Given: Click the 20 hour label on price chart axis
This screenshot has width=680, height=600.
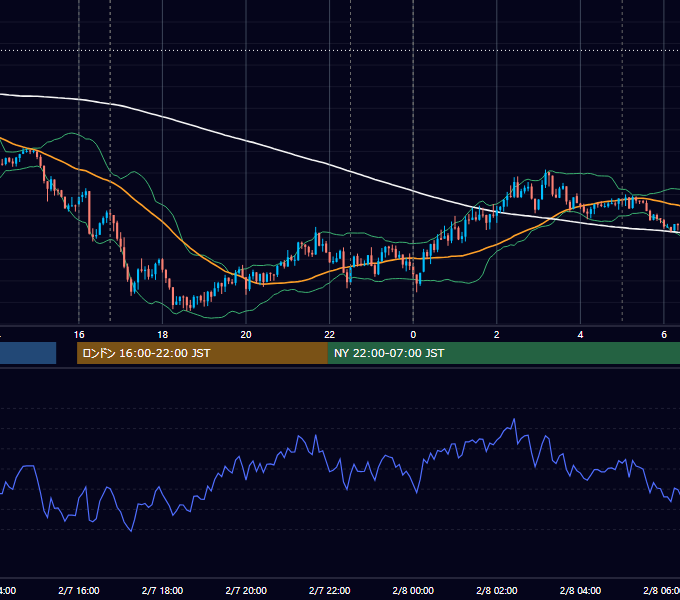Looking at the screenshot, I should 246,335.
